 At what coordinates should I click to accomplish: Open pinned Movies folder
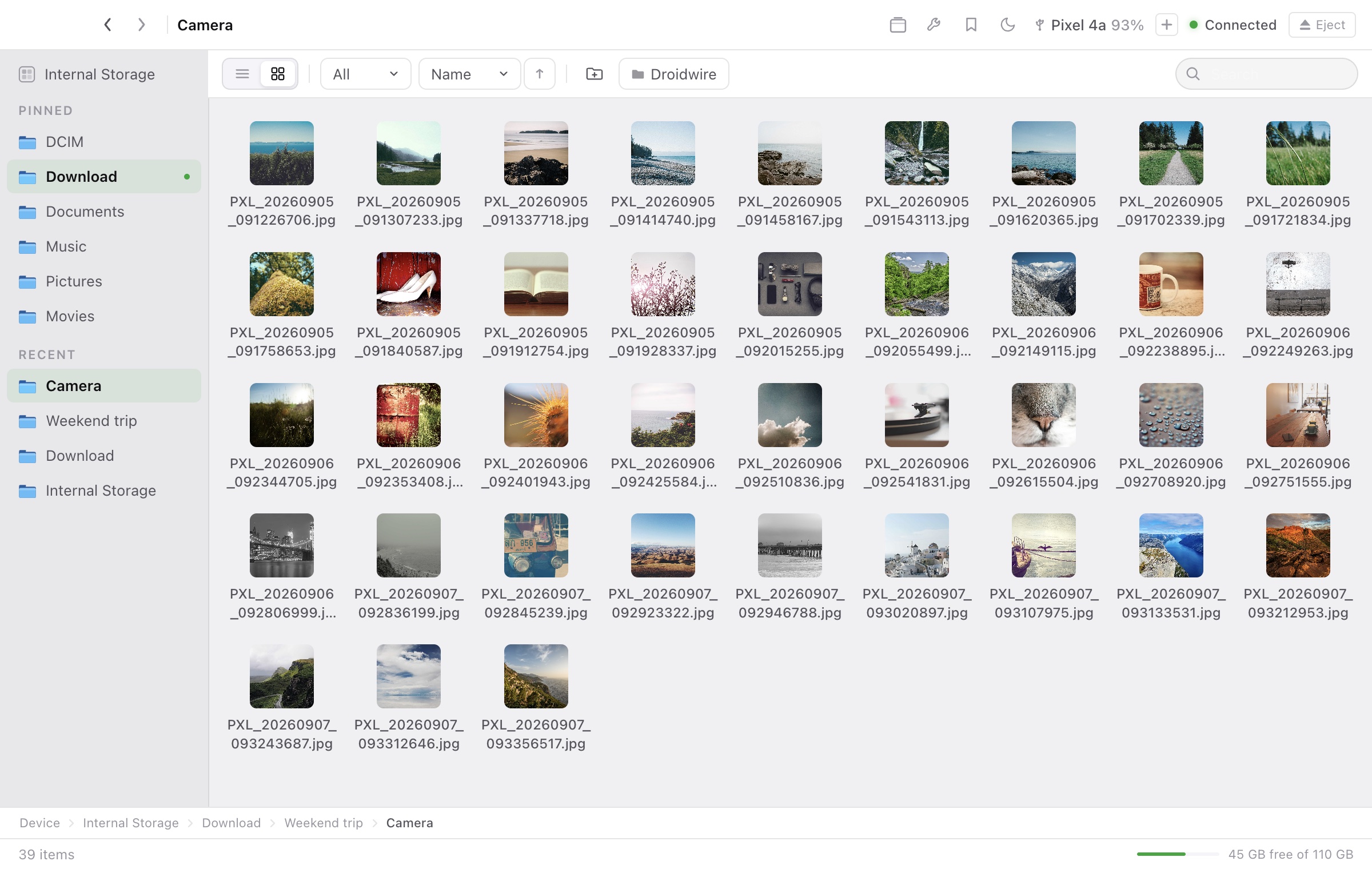[x=104, y=316]
